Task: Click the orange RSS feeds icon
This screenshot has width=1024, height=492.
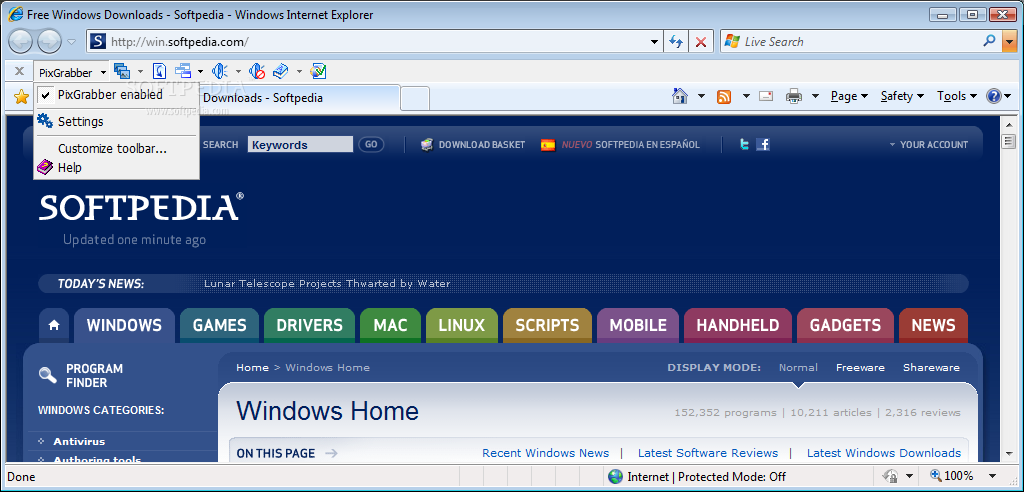Action: [x=724, y=97]
